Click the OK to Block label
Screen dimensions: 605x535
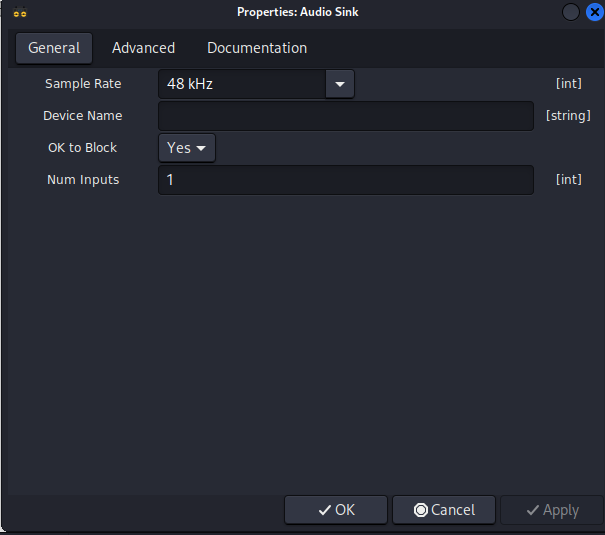(82, 148)
